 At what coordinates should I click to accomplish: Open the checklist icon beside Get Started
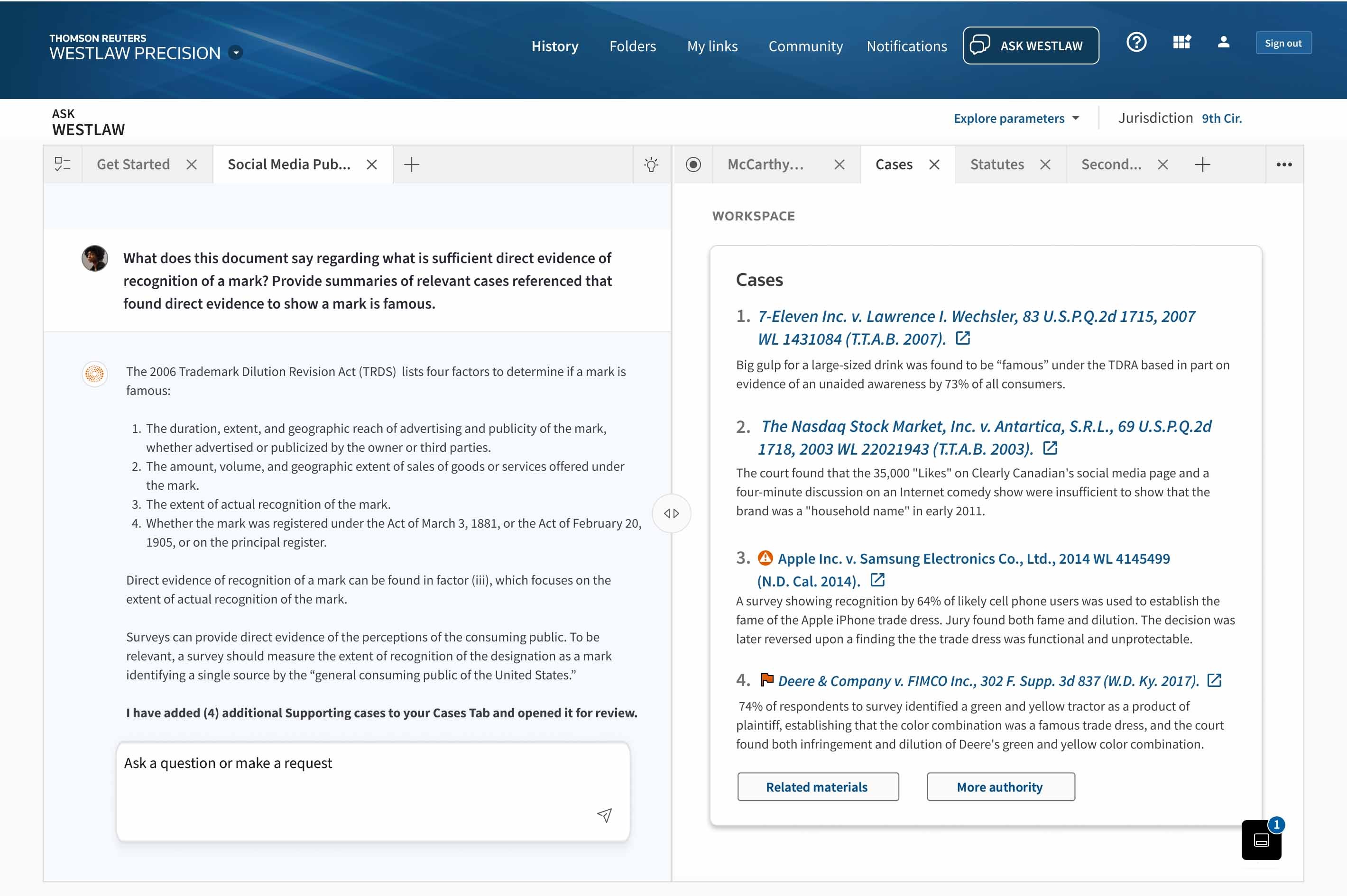coord(62,165)
